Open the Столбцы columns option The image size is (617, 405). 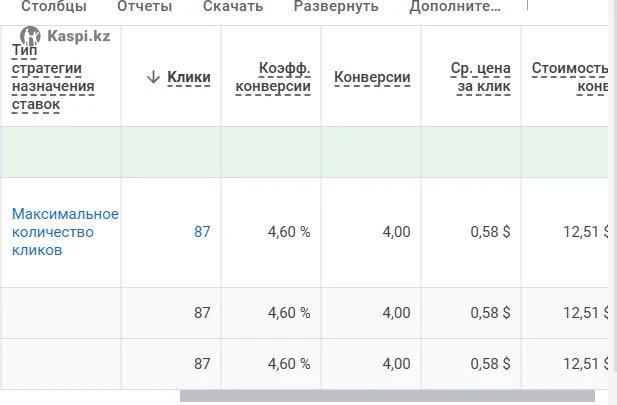(x=53, y=6)
